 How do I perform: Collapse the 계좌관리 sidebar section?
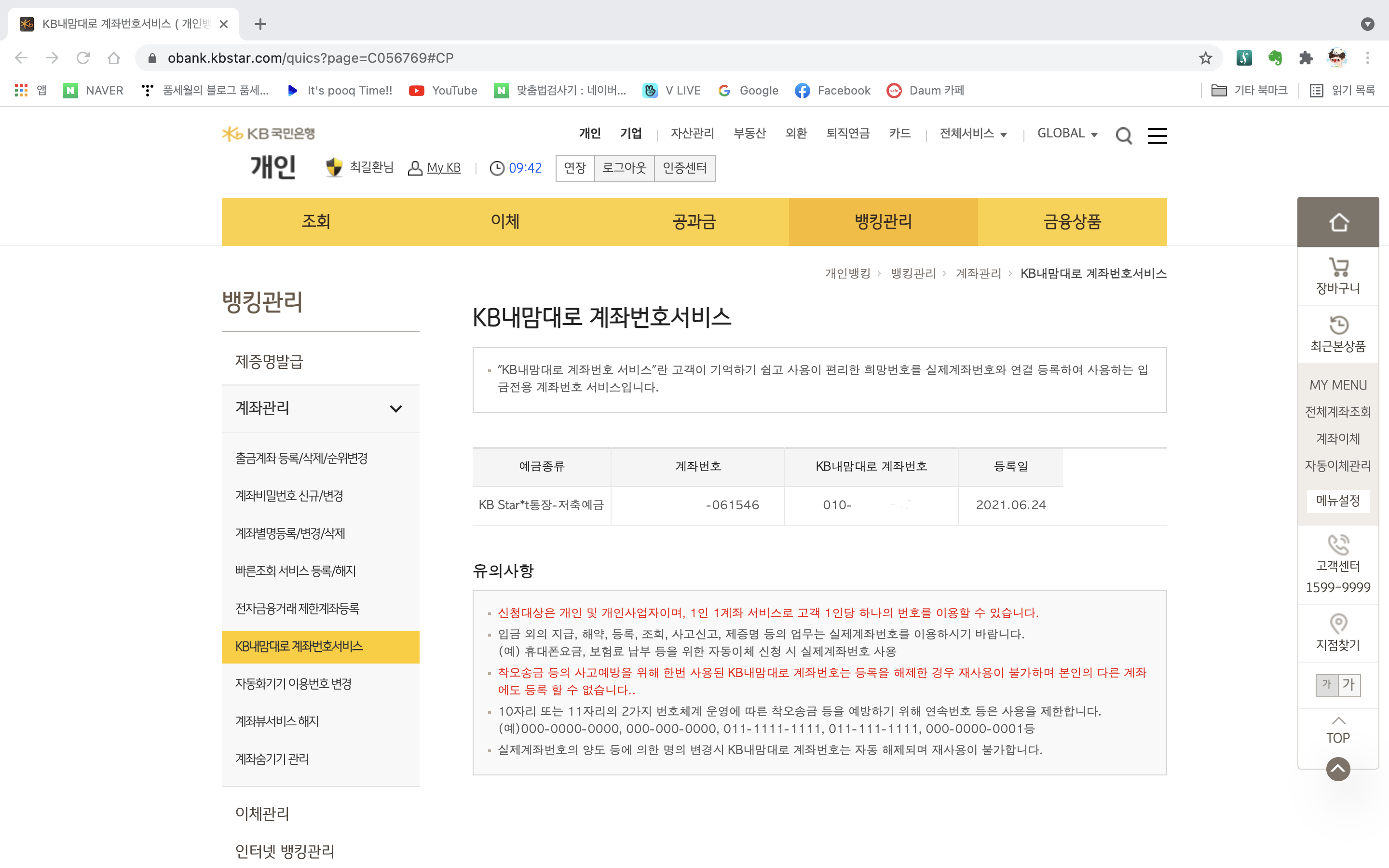395,409
